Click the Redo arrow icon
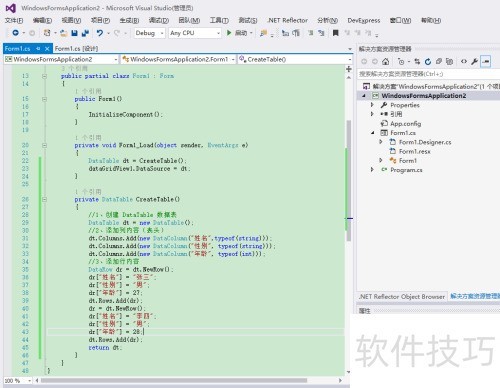Image resolution: width=500 pixels, height=388 pixels. [x=117, y=33]
